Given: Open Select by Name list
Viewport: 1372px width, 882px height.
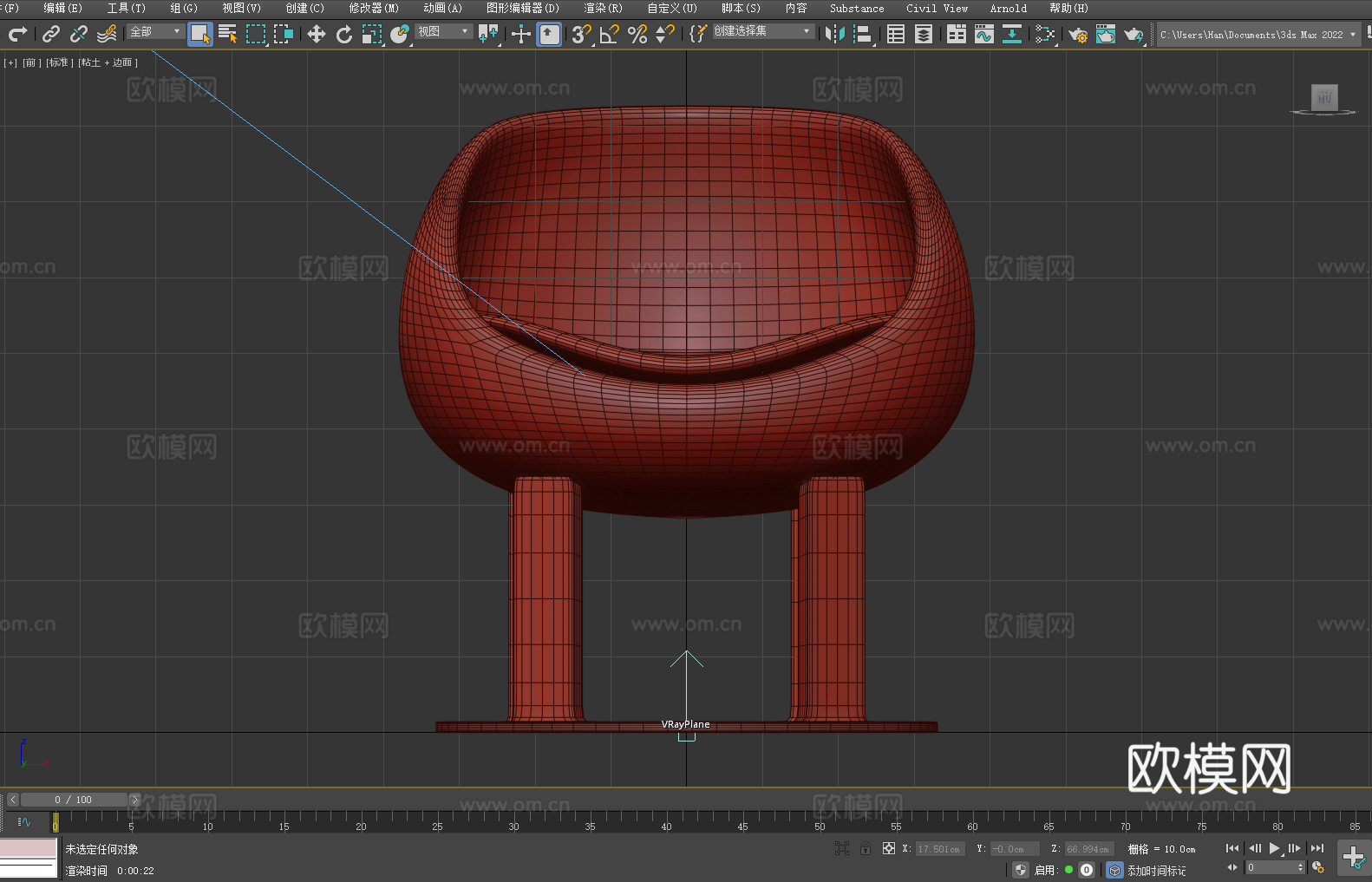Looking at the screenshot, I should [x=228, y=34].
